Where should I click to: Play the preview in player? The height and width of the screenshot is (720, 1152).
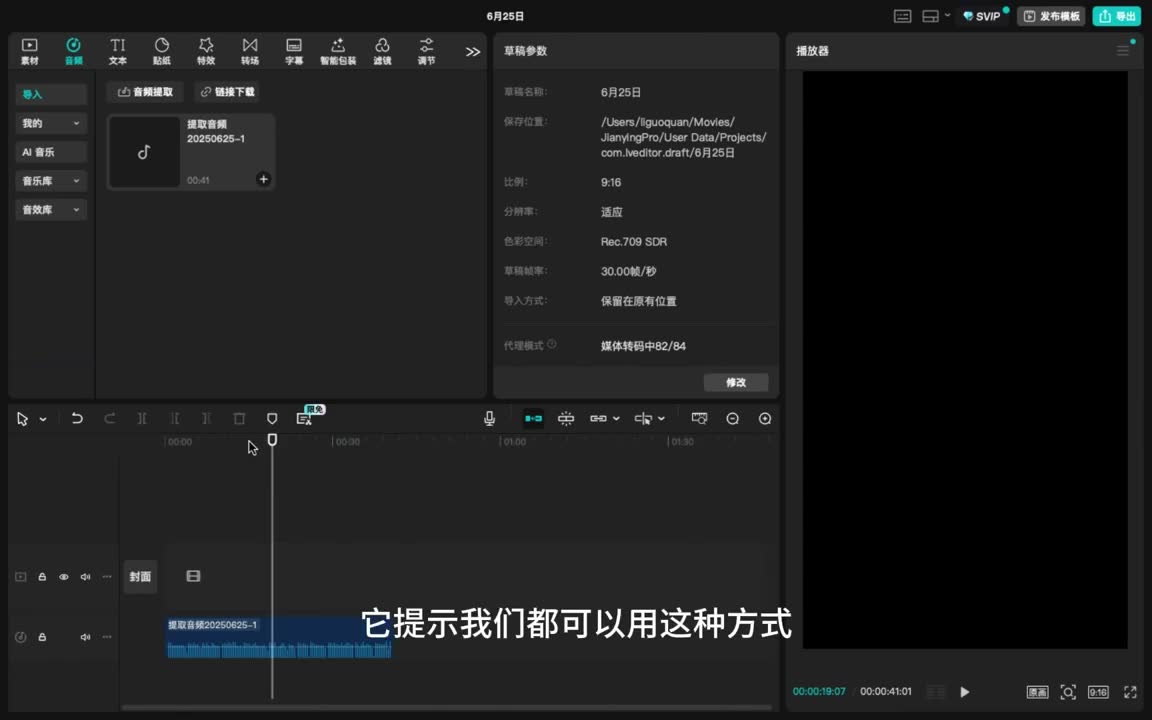point(965,691)
